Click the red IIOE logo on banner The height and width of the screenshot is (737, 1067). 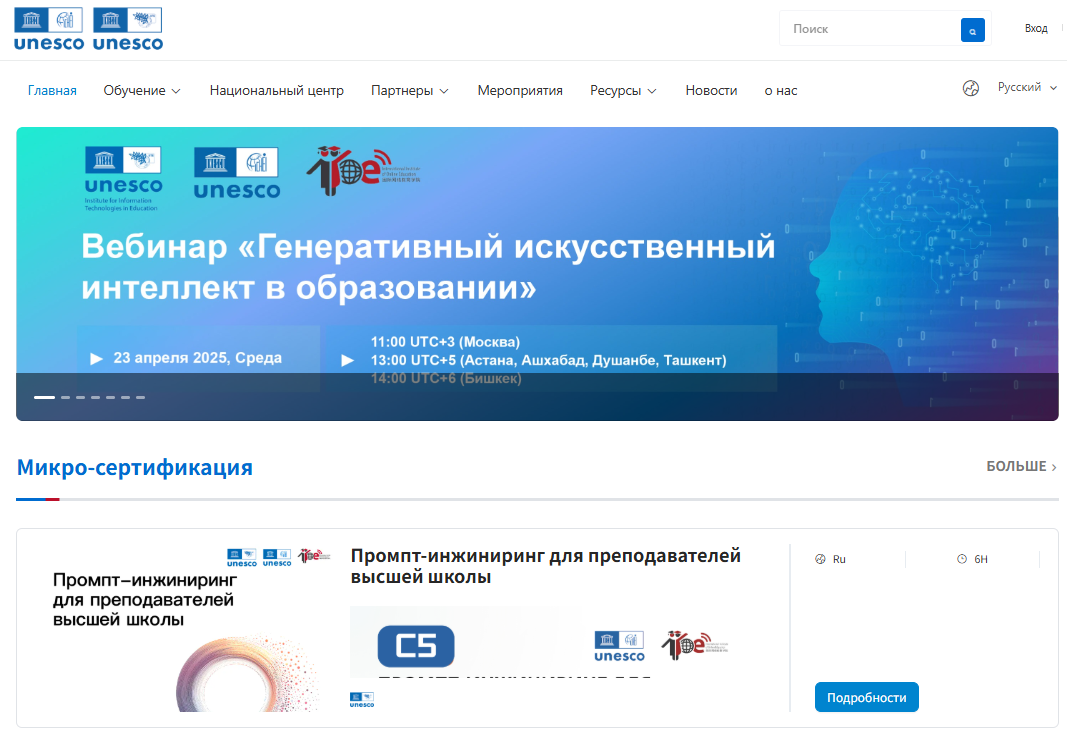coord(343,171)
